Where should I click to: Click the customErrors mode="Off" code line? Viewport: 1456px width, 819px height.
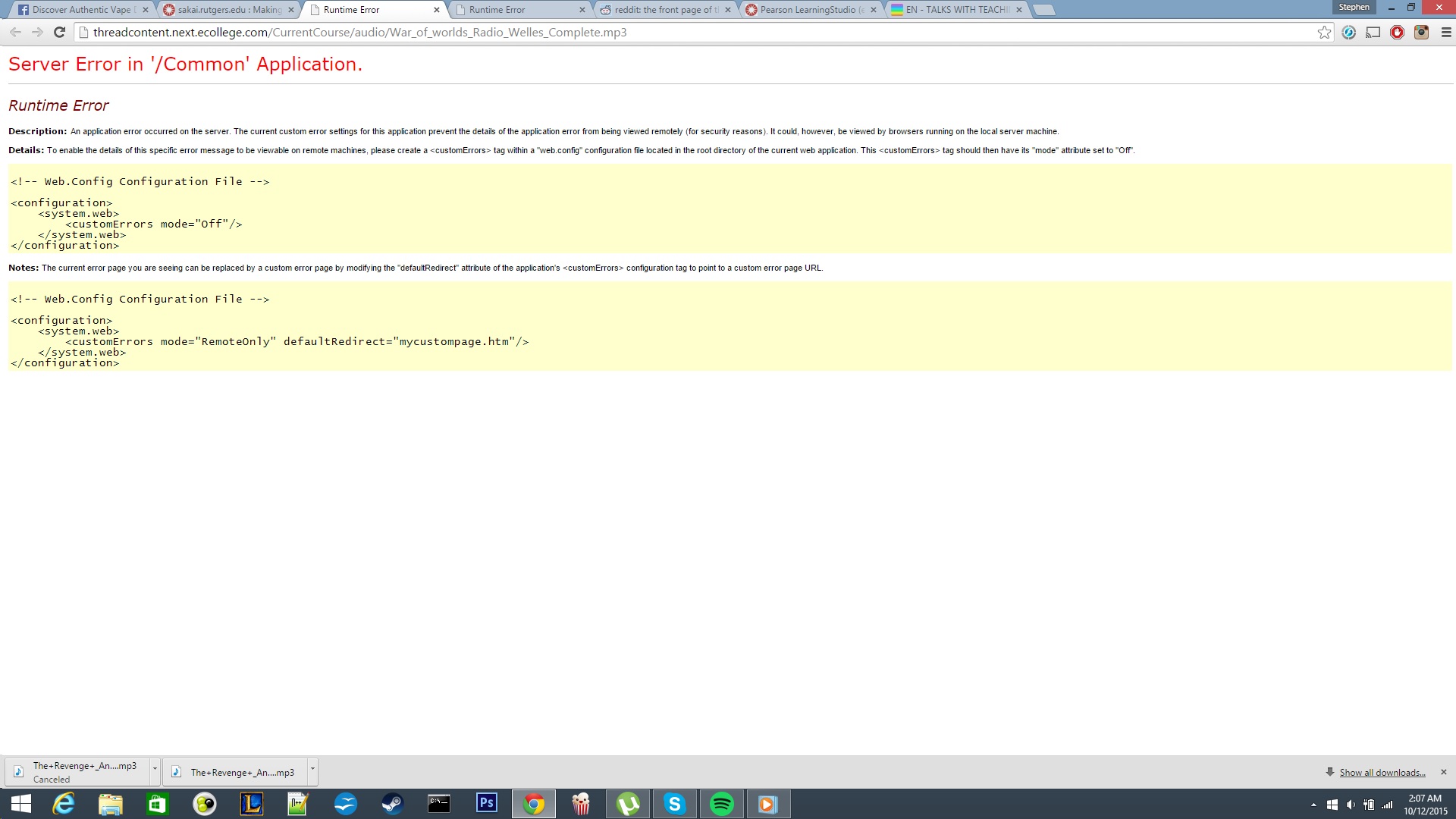(154, 224)
